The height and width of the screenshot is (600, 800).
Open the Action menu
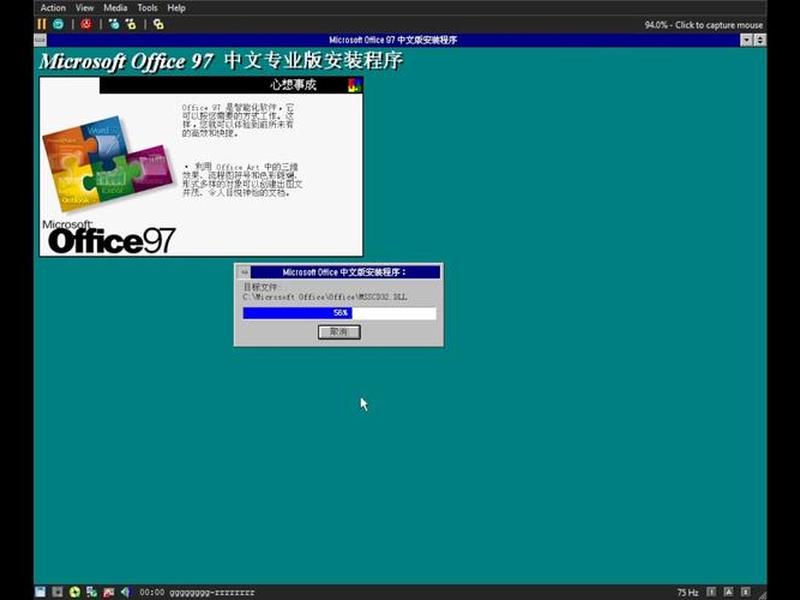click(x=53, y=8)
